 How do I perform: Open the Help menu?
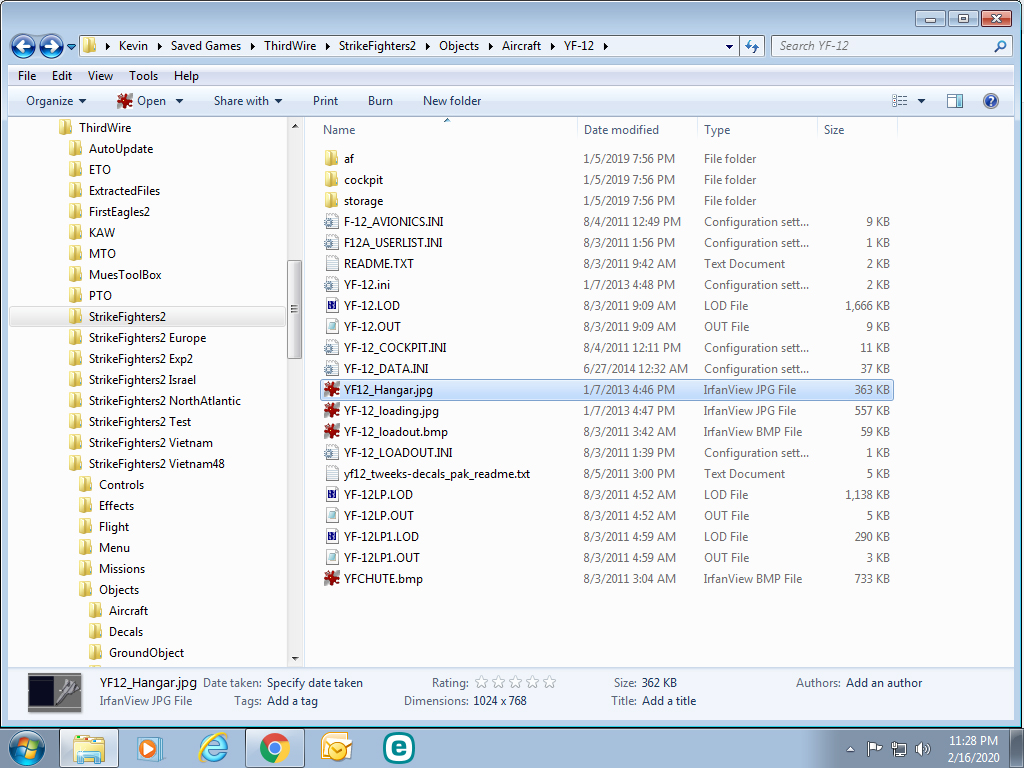click(x=185, y=76)
